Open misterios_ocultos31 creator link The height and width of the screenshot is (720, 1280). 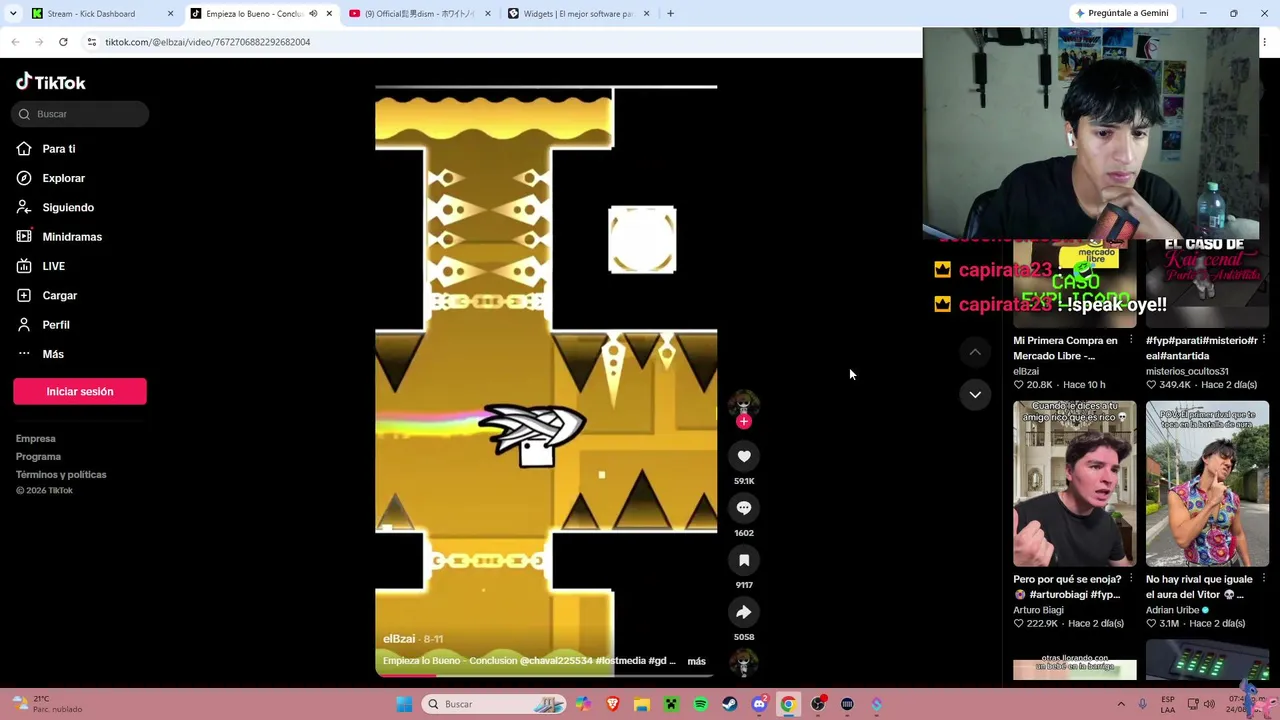tap(1187, 371)
